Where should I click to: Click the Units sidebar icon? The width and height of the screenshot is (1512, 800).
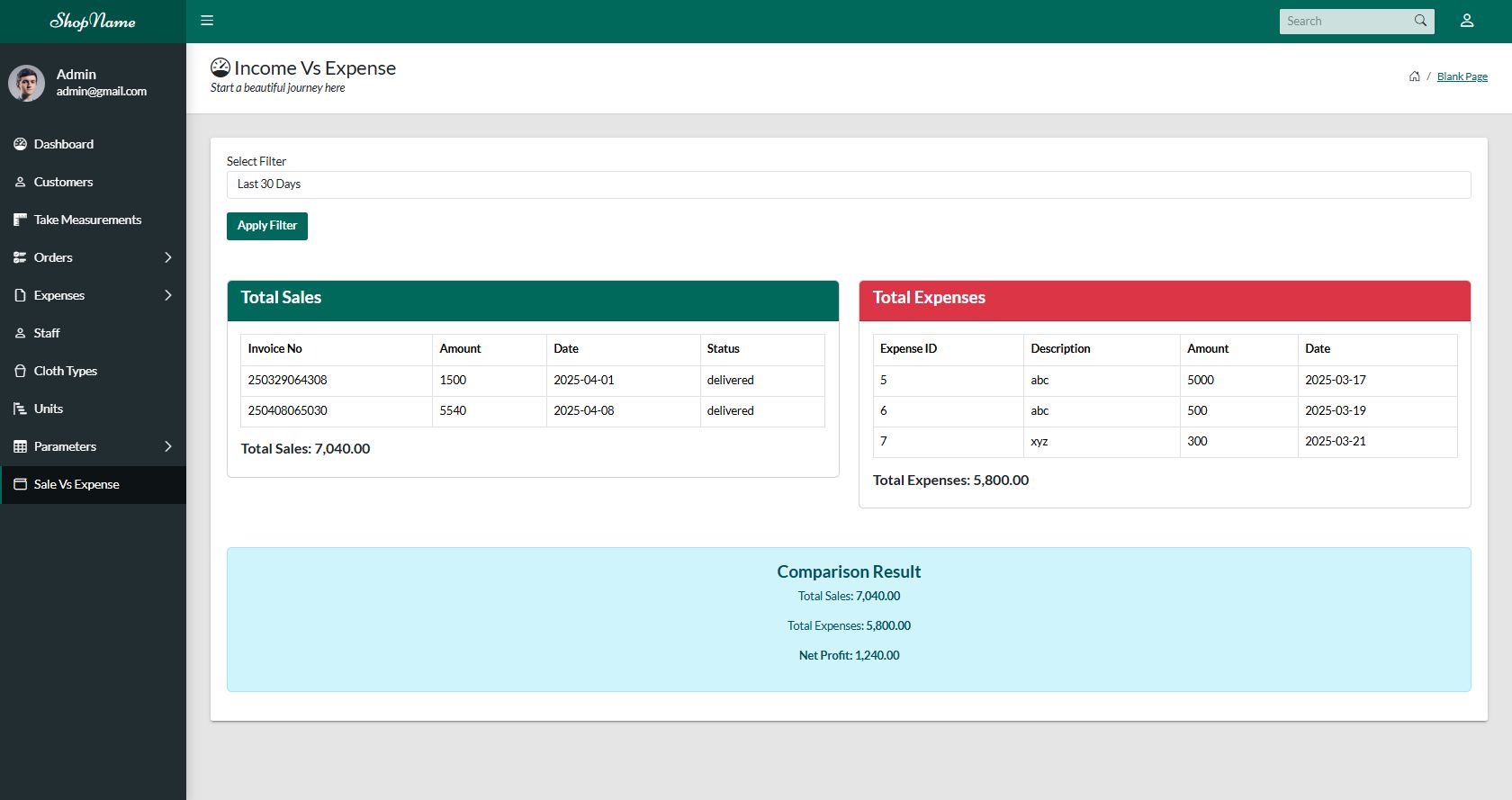click(x=20, y=409)
